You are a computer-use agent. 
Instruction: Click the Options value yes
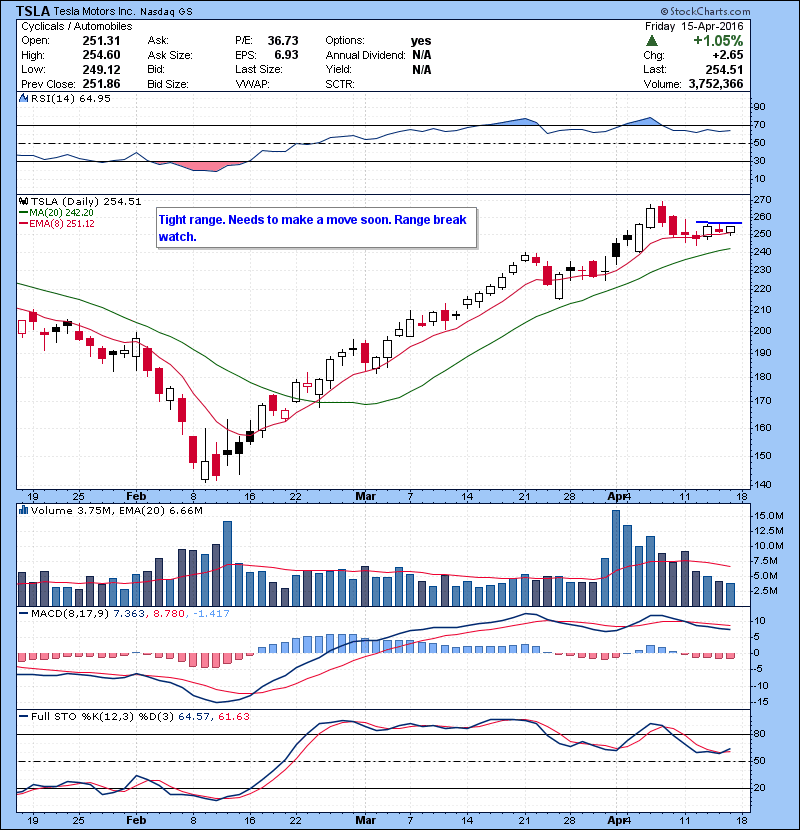coord(421,41)
